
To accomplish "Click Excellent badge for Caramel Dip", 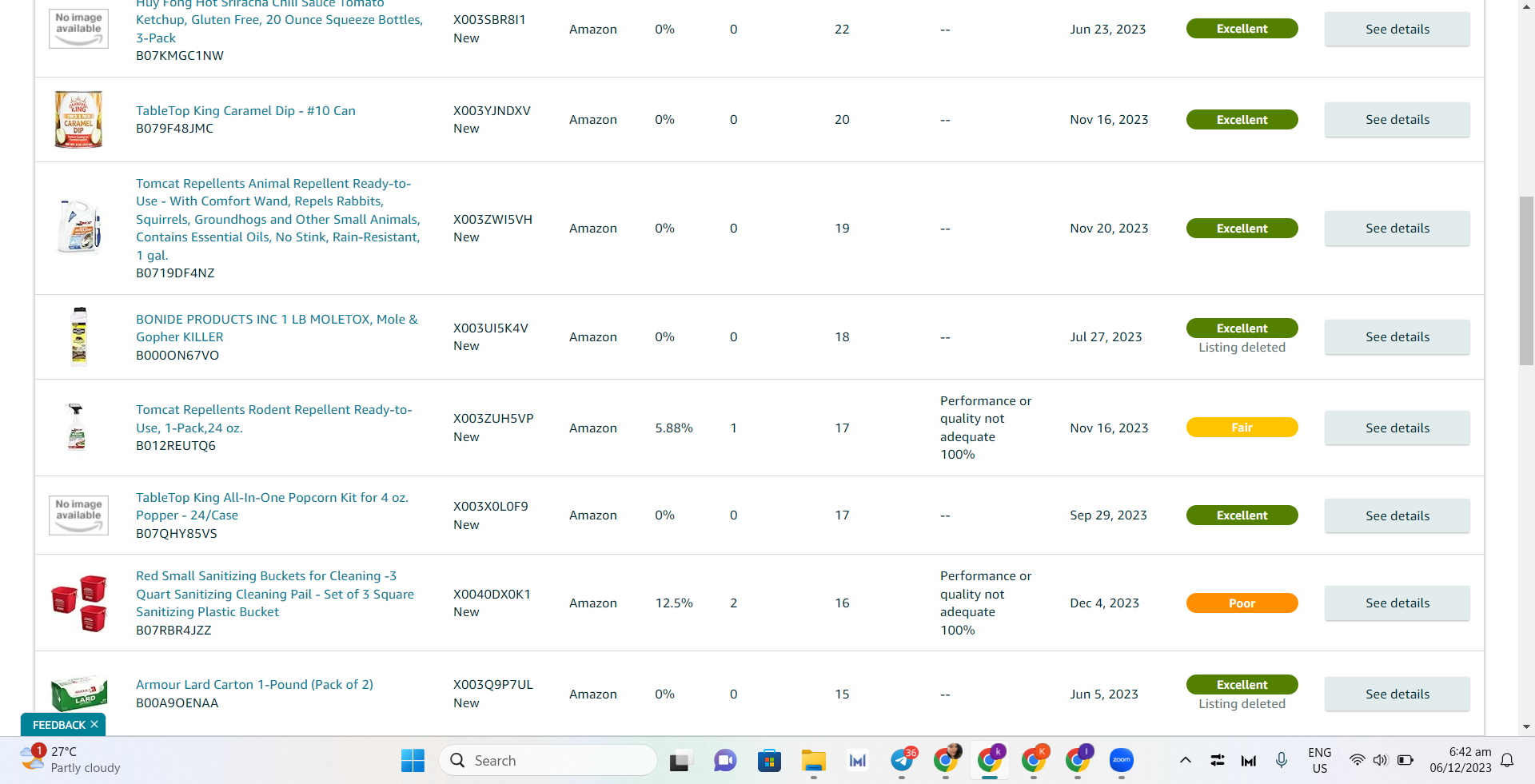I will tap(1242, 120).
